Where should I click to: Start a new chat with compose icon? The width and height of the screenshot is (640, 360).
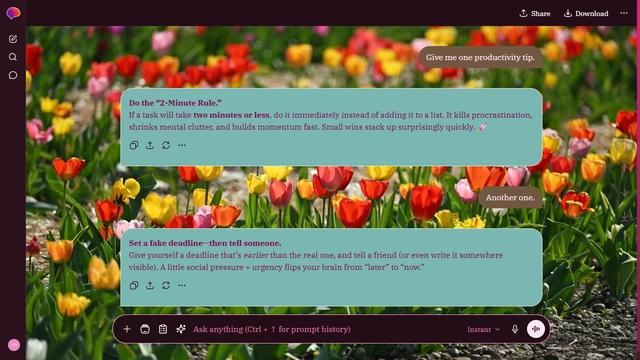click(x=13, y=39)
